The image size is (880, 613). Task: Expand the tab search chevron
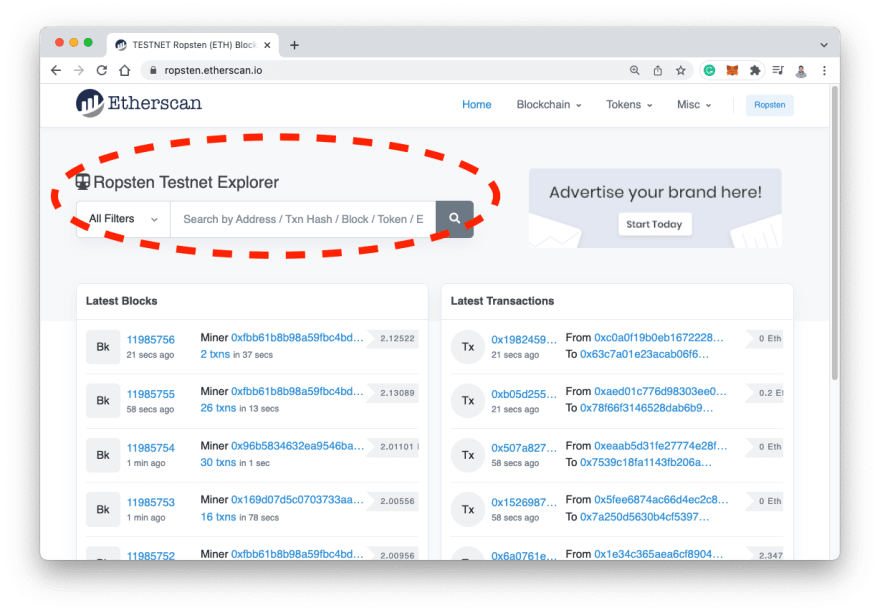click(x=824, y=45)
